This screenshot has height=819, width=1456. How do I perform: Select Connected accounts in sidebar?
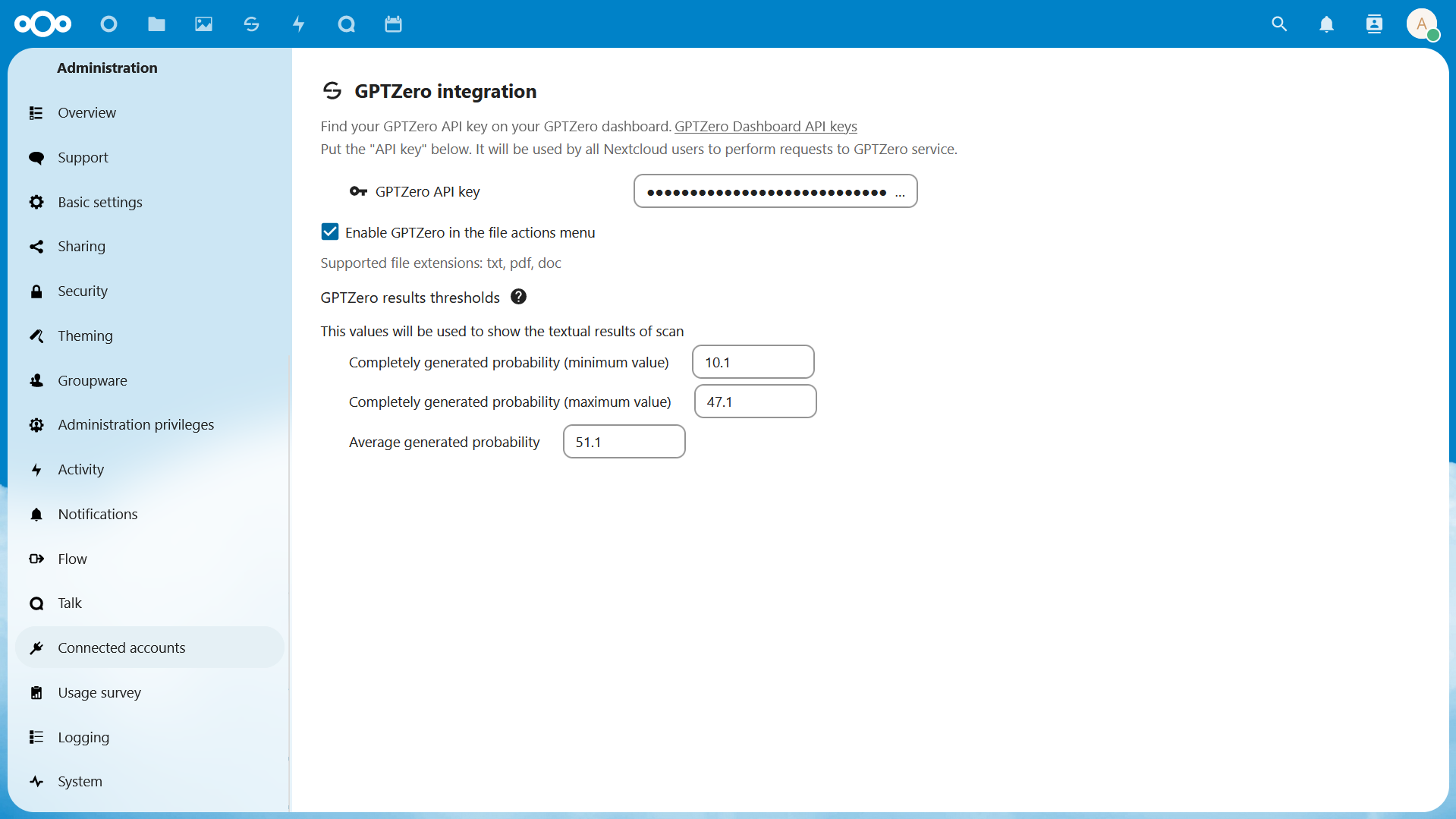(149, 647)
